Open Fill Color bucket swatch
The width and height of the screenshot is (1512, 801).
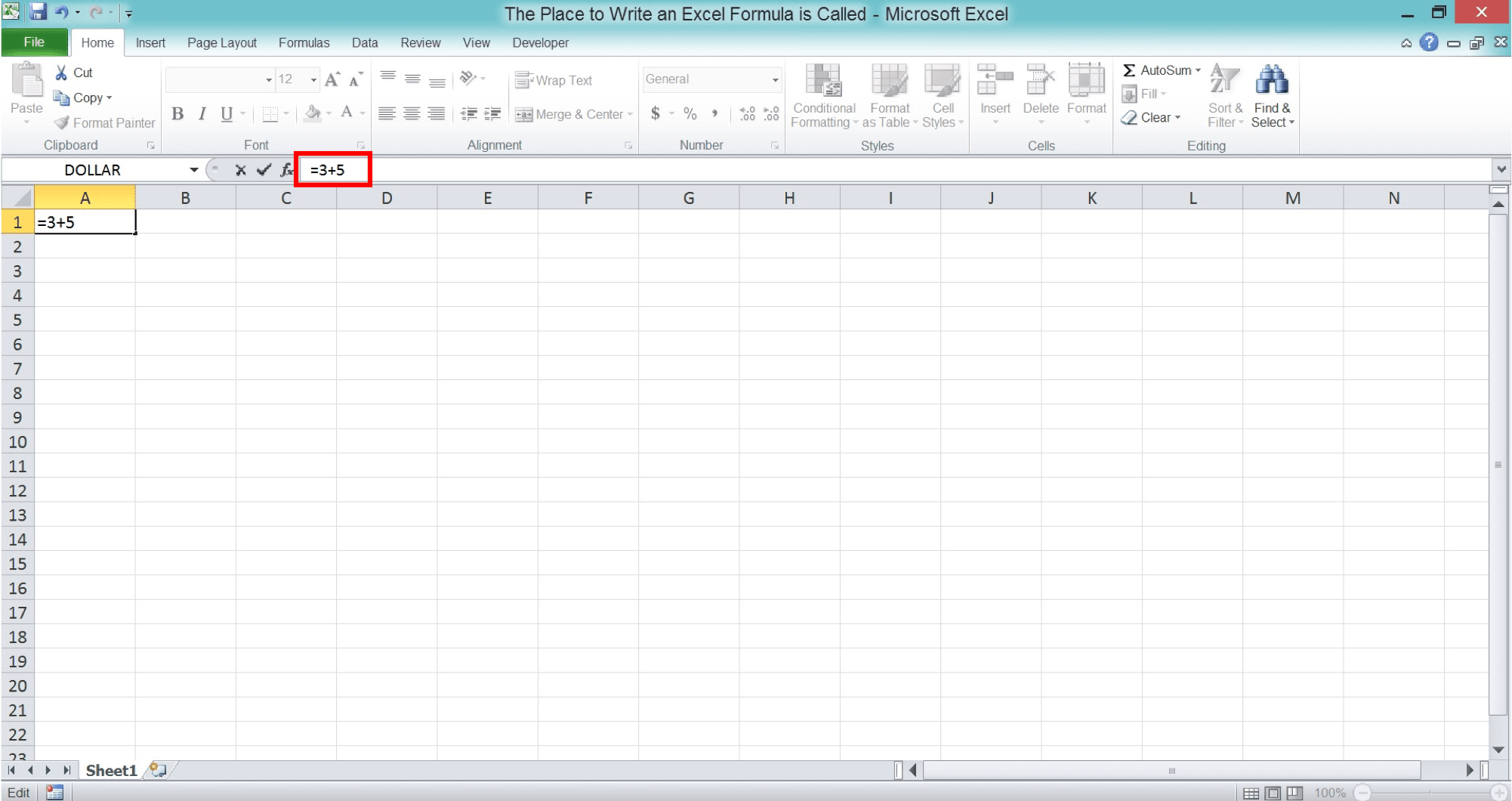click(x=313, y=114)
